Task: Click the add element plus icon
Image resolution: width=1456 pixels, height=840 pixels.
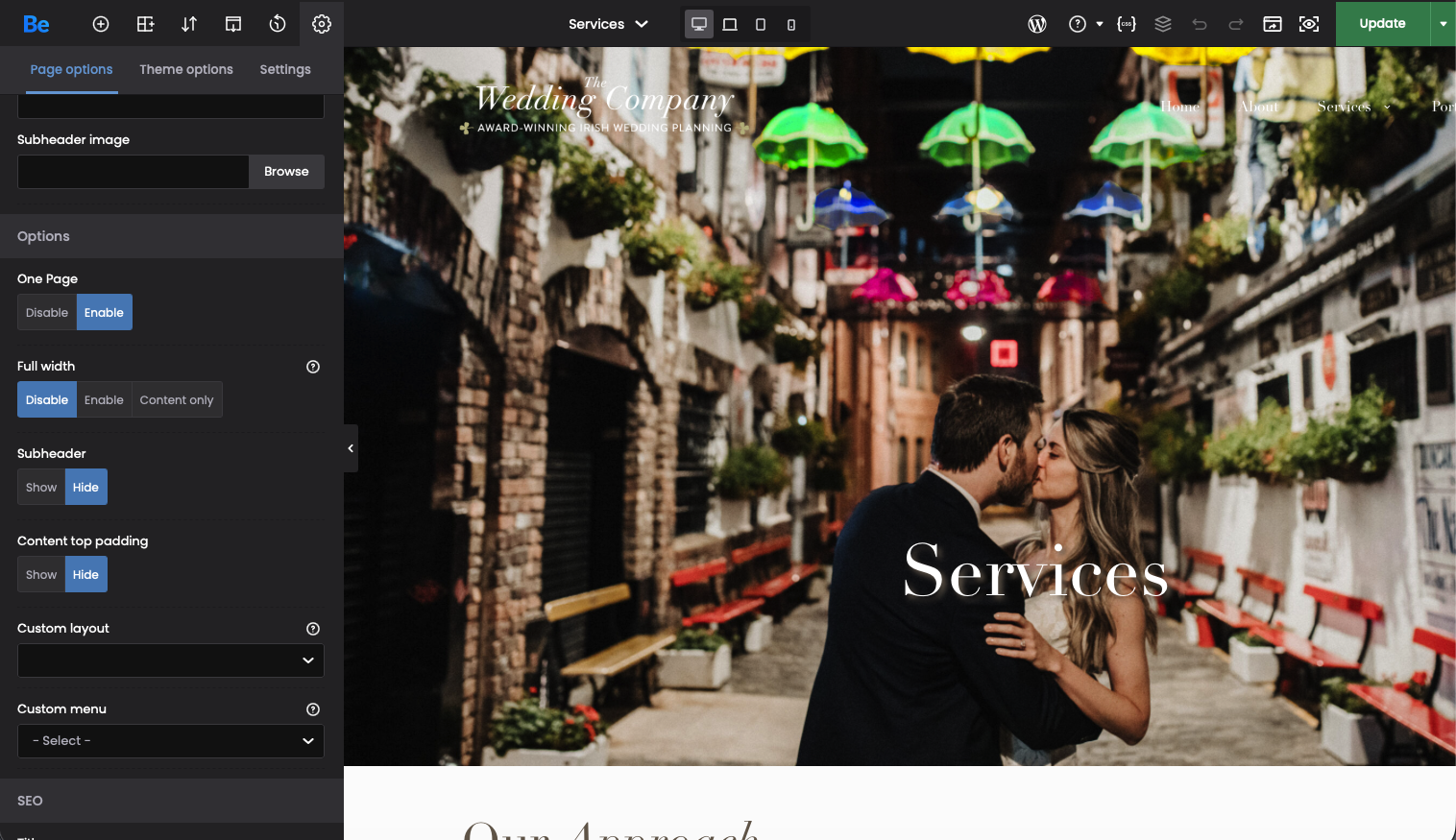Action: click(x=101, y=24)
